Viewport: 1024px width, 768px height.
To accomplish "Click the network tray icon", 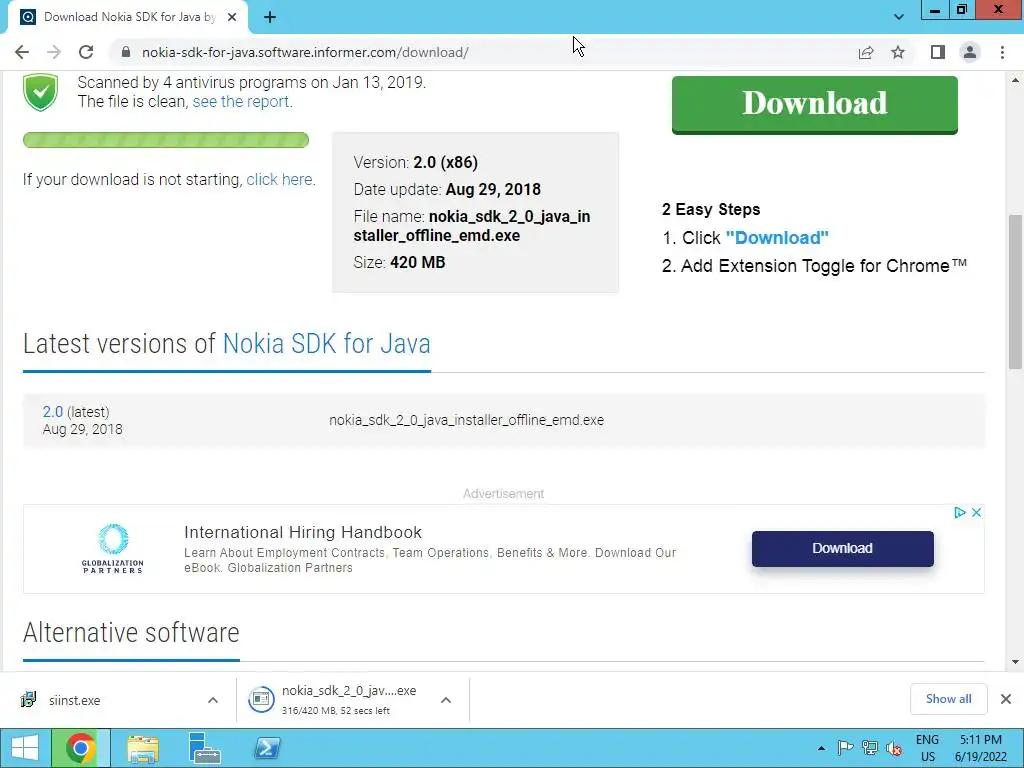I will [869, 748].
